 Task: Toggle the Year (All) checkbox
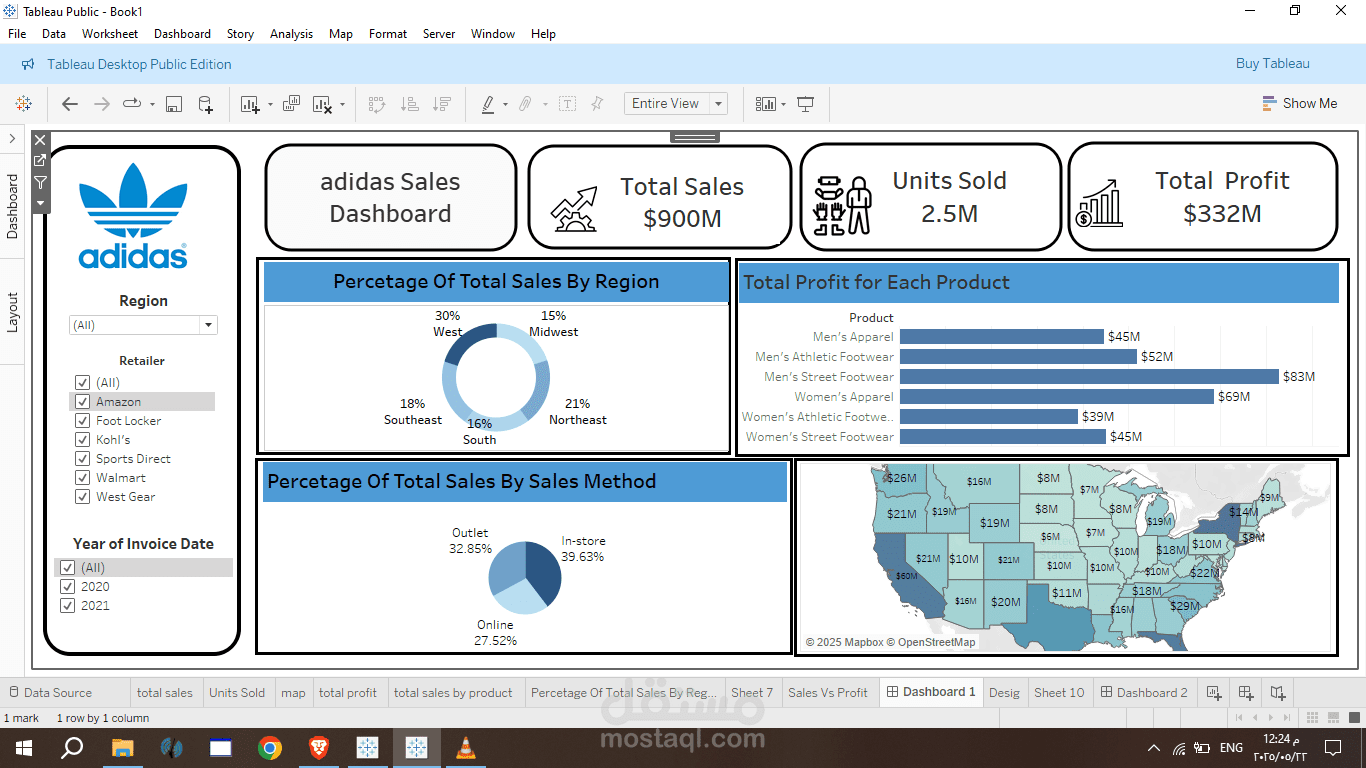pos(67,568)
